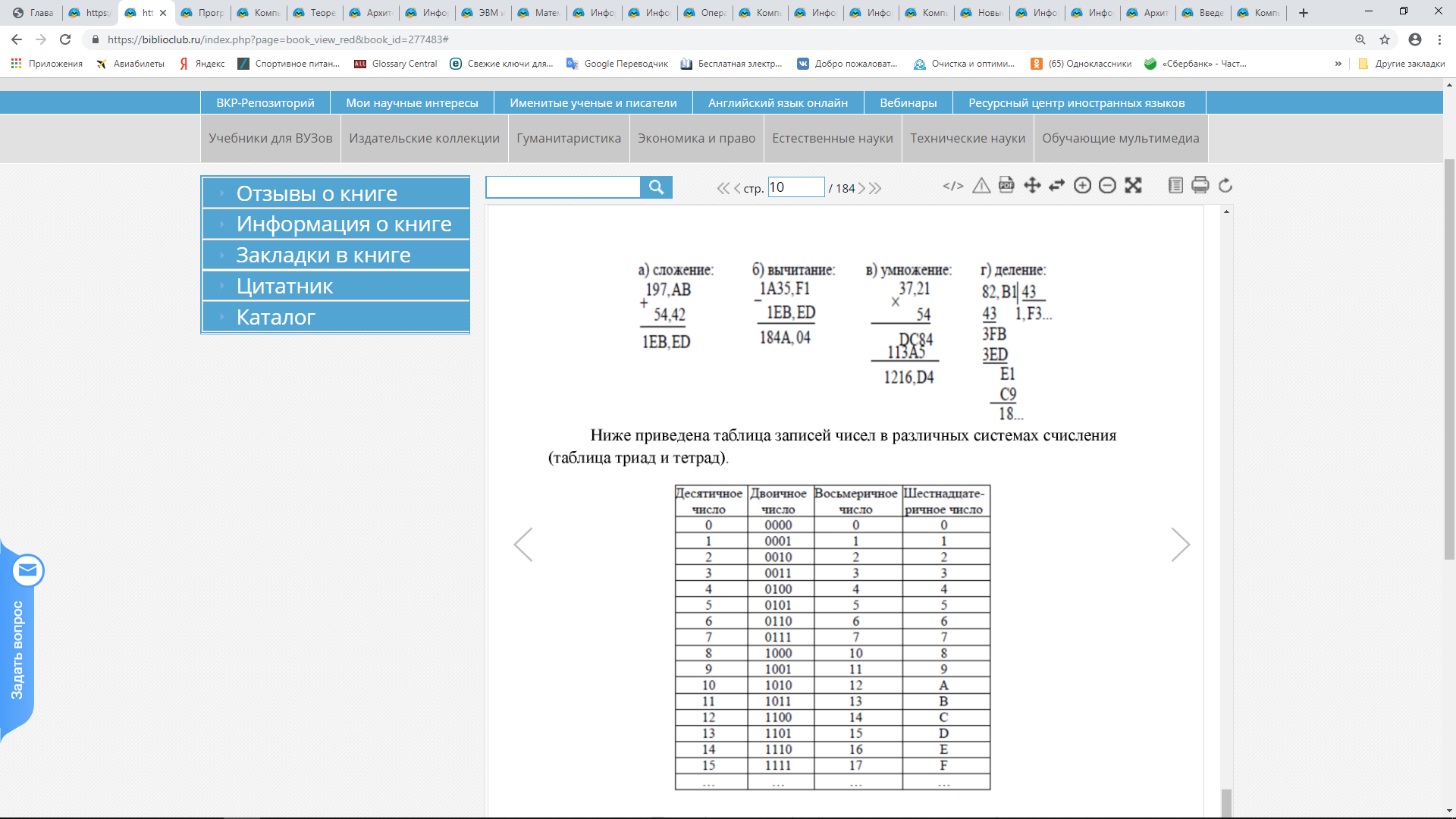Click the rotate page icon
This screenshot has height=819, width=1456.
tap(1225, 186)
